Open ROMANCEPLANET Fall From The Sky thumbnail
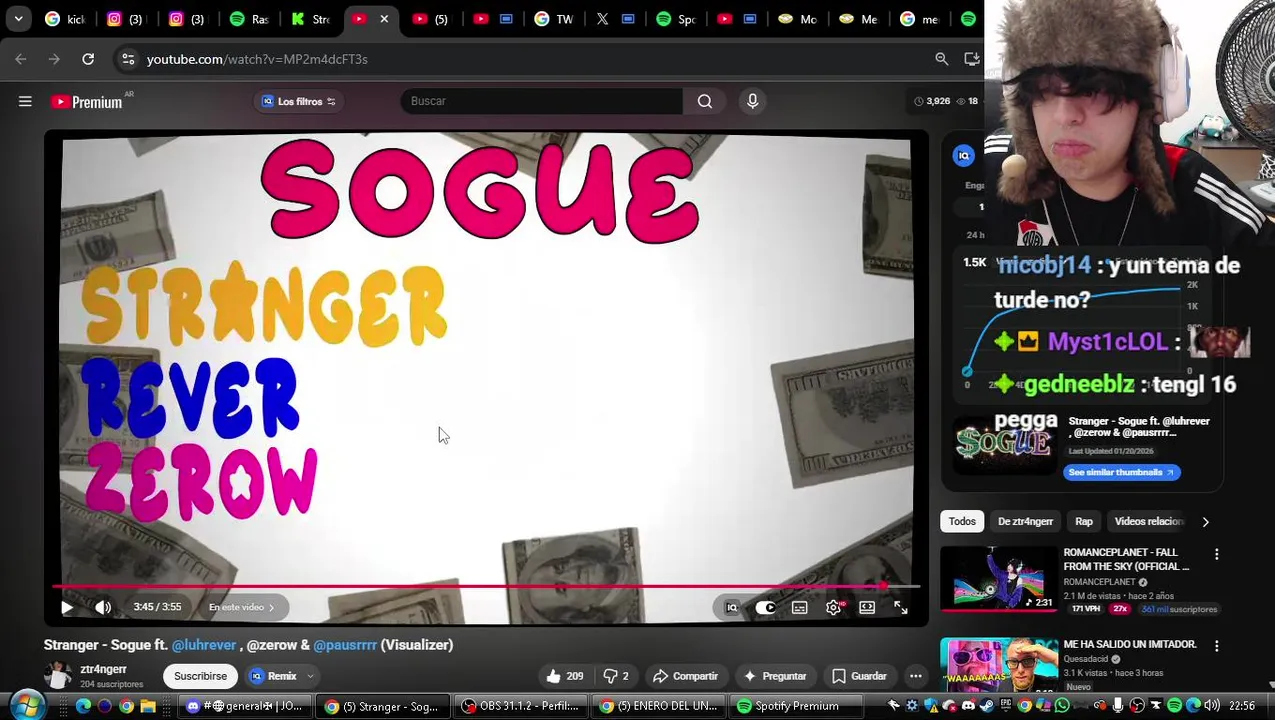 (999, 579)
